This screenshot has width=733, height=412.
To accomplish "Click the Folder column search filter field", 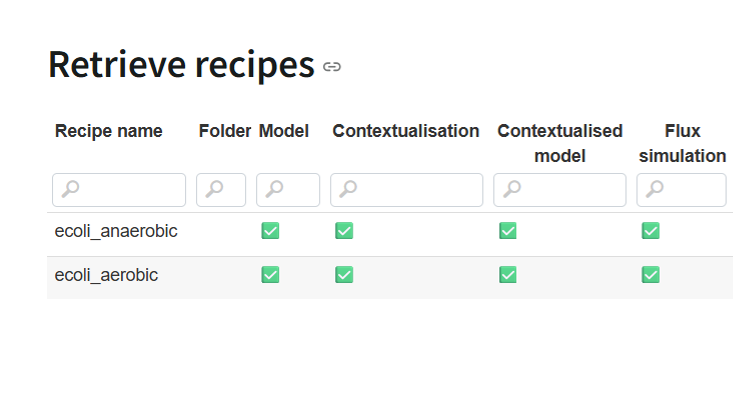I will click(221, 190).
